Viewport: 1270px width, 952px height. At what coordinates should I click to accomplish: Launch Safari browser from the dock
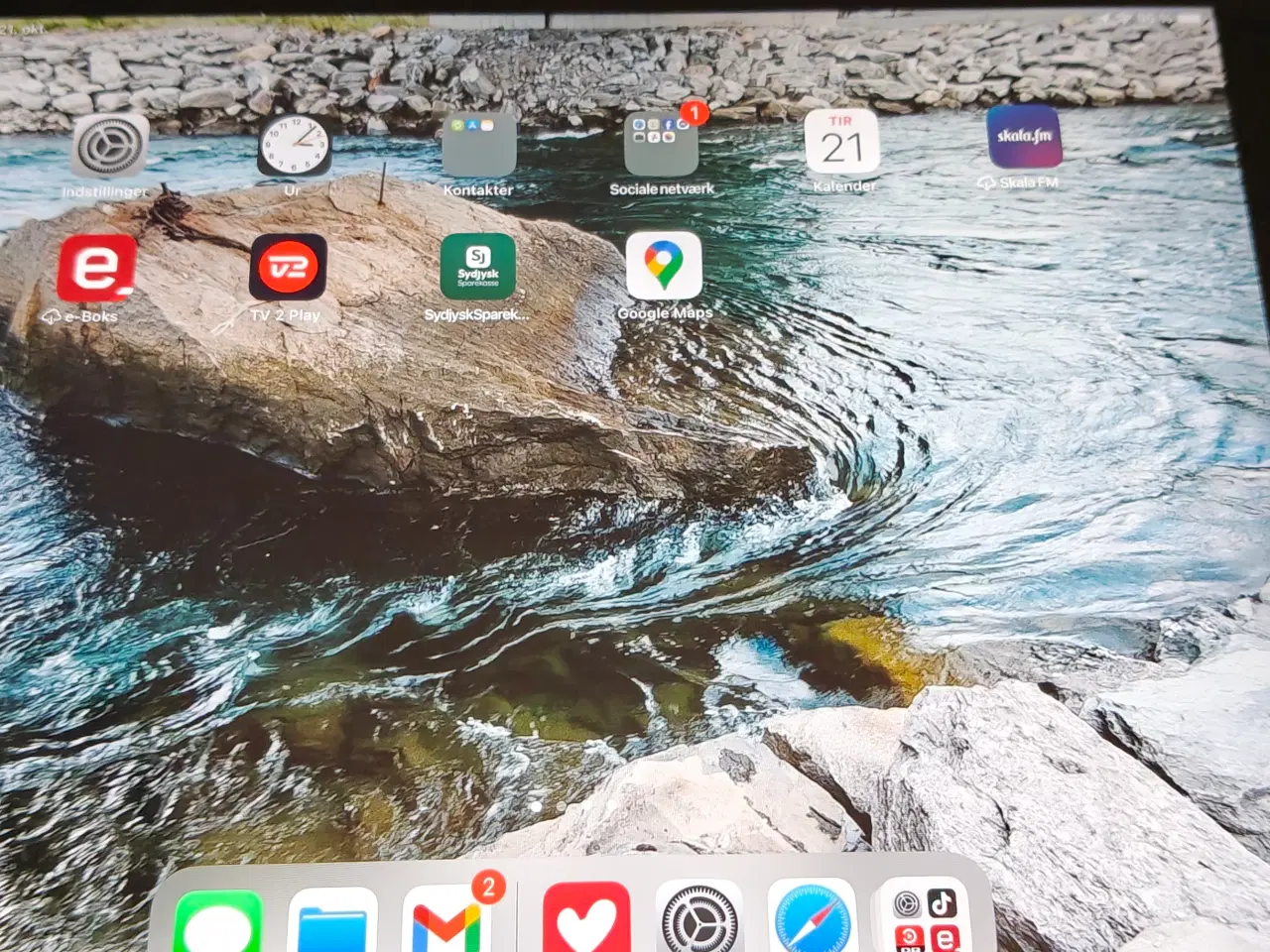tap(812, 917)
